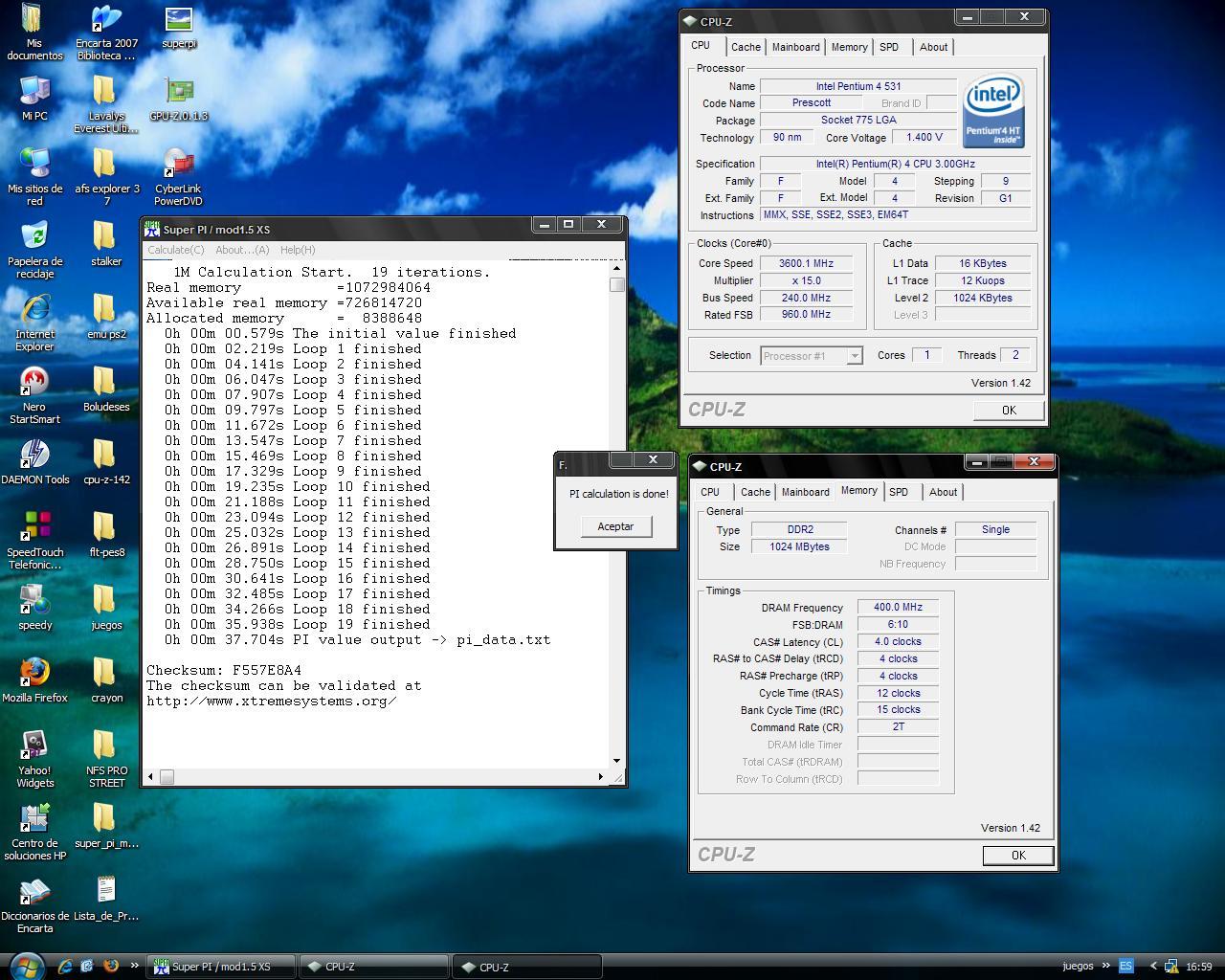
Task: Open the Boludeses folder
Action: click(x=106, y=390)
